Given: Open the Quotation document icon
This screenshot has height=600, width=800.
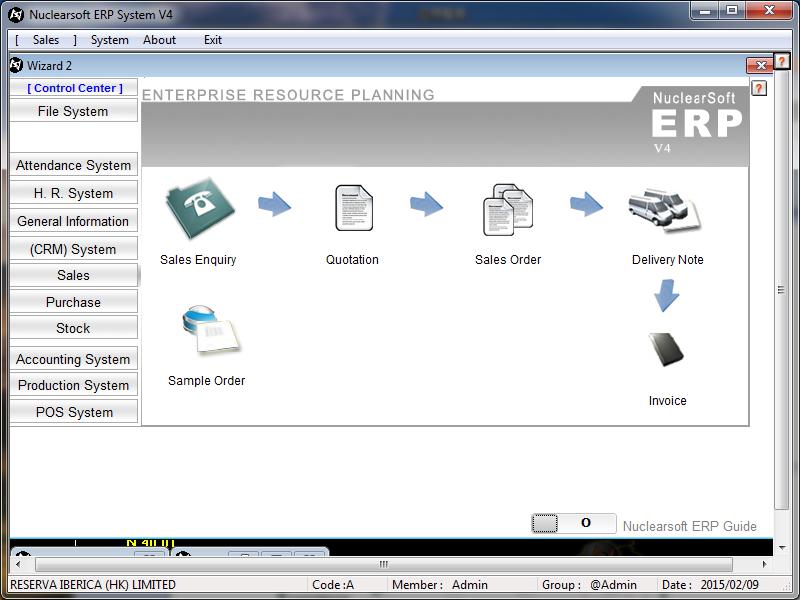Looking at the screenshot, I should (x=354, y=208).
